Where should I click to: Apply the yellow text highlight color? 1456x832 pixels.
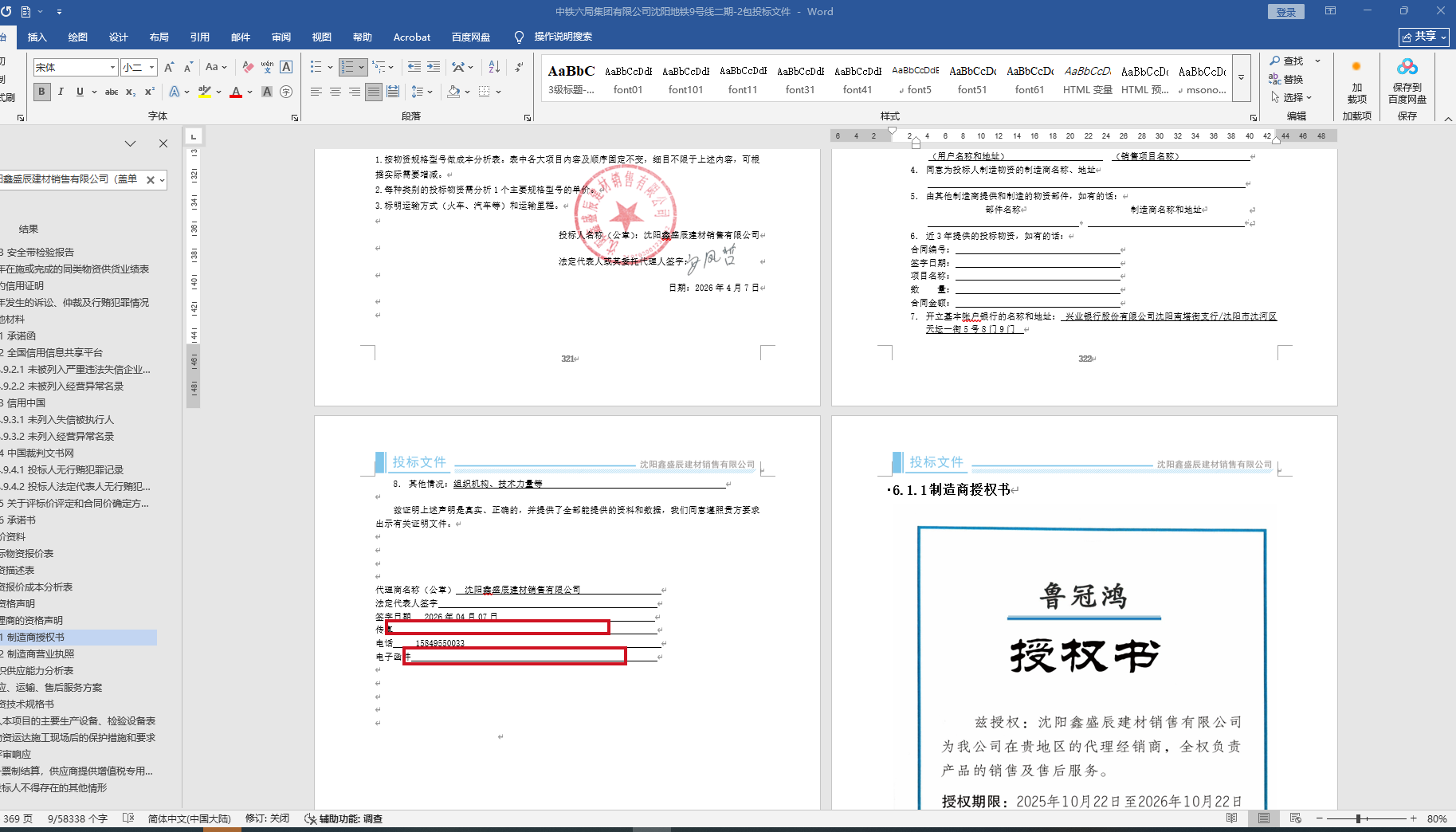coord(204,92)
